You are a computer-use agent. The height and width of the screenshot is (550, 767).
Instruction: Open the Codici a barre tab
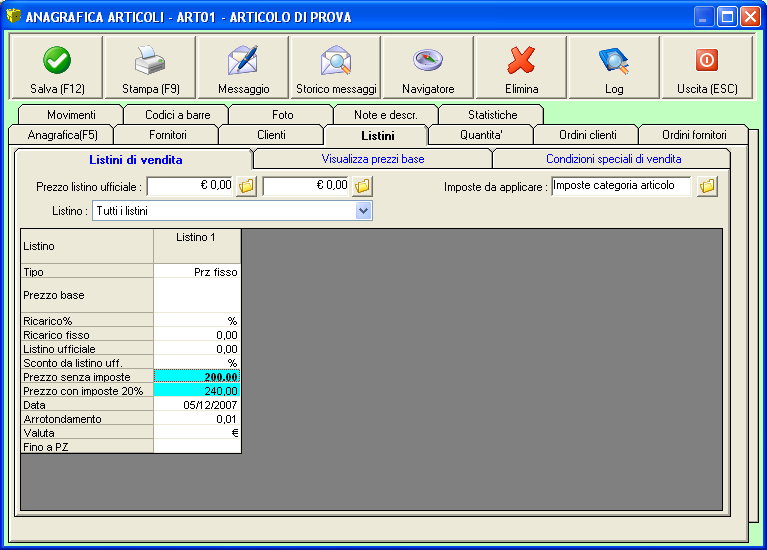pyautogui.click(x=178, y=115)
